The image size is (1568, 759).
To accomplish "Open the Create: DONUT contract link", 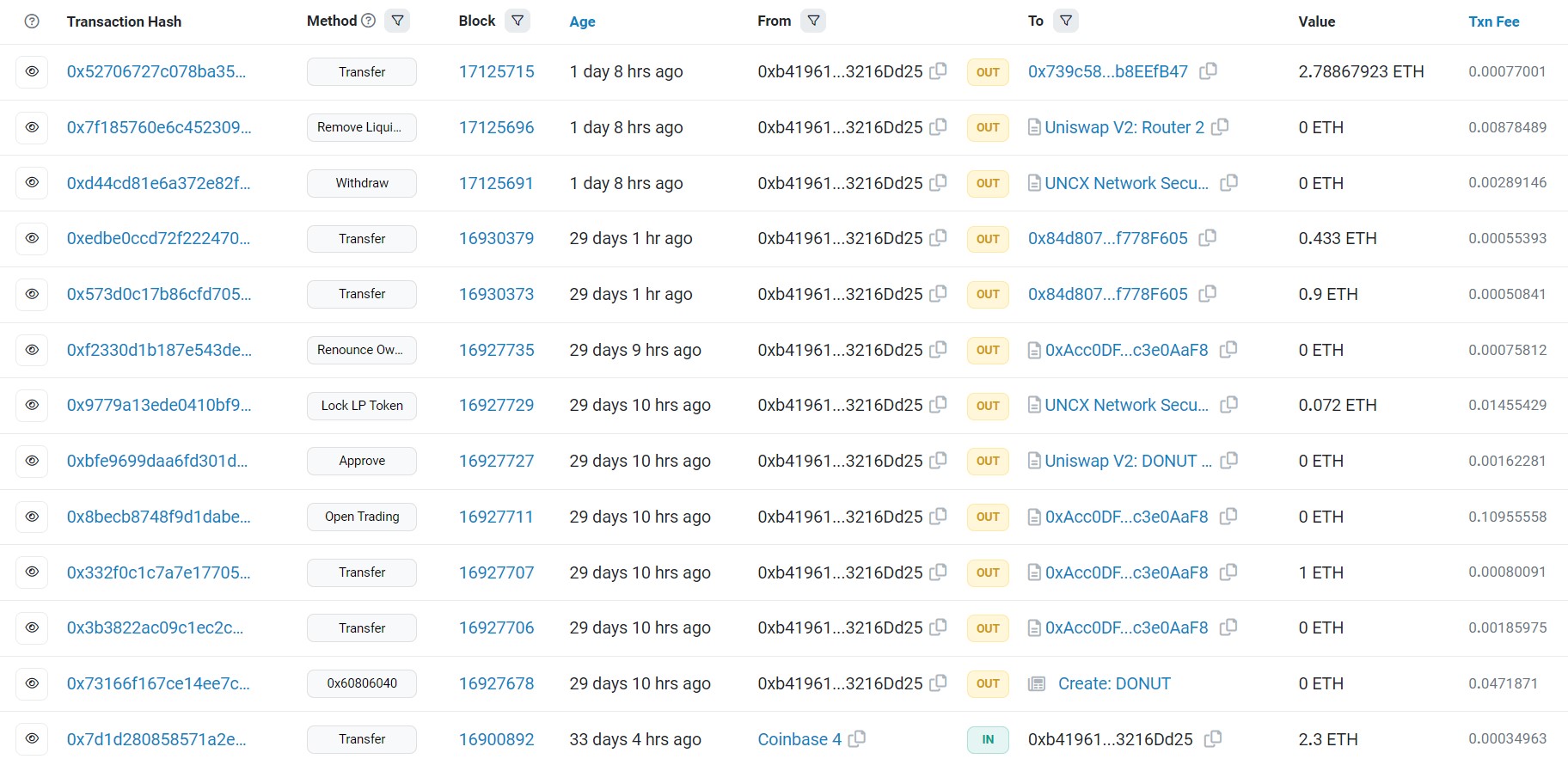I will (x=1114, y=683).
